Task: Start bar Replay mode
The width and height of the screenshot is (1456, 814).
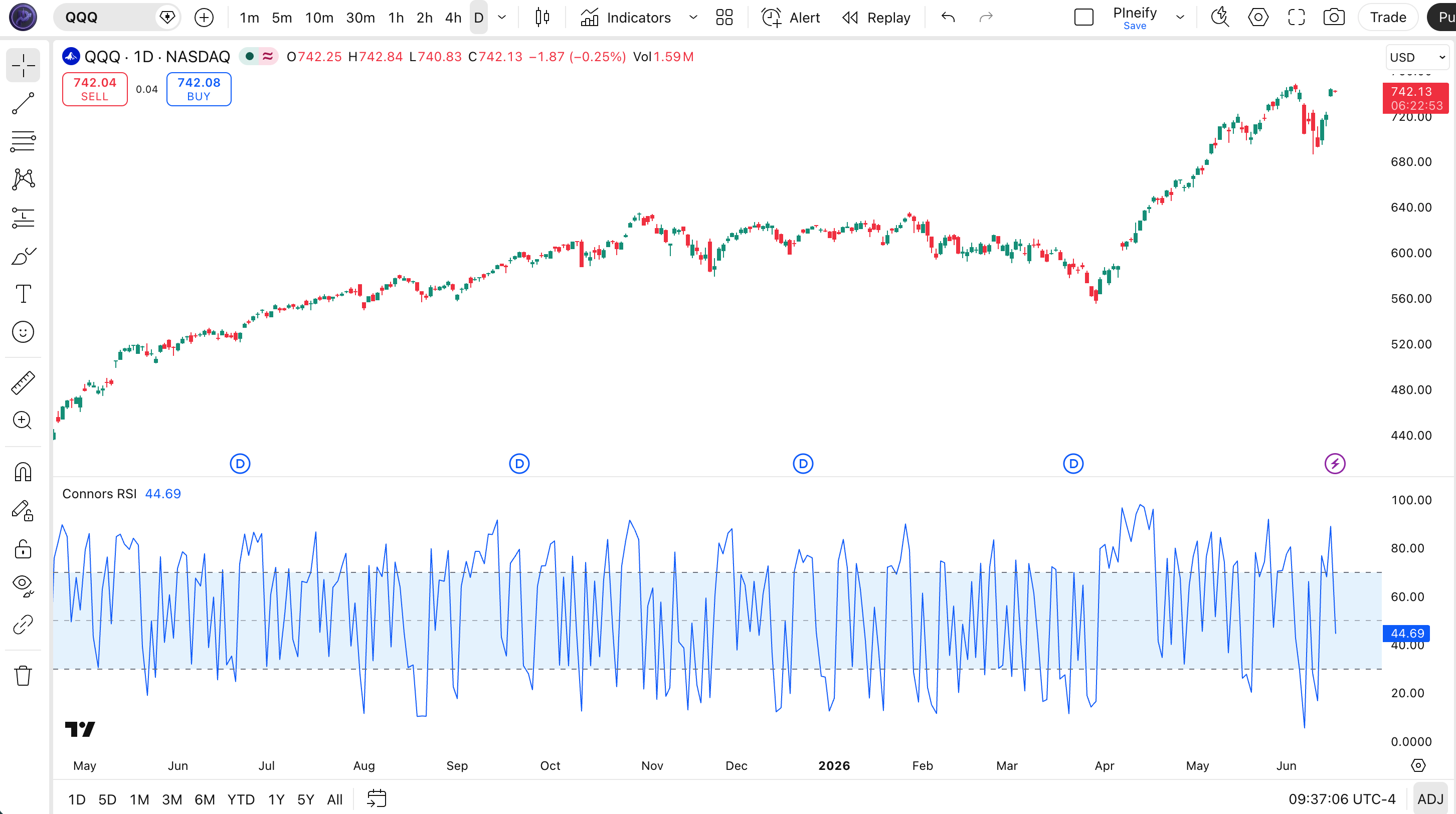Action: coord(876,18)
